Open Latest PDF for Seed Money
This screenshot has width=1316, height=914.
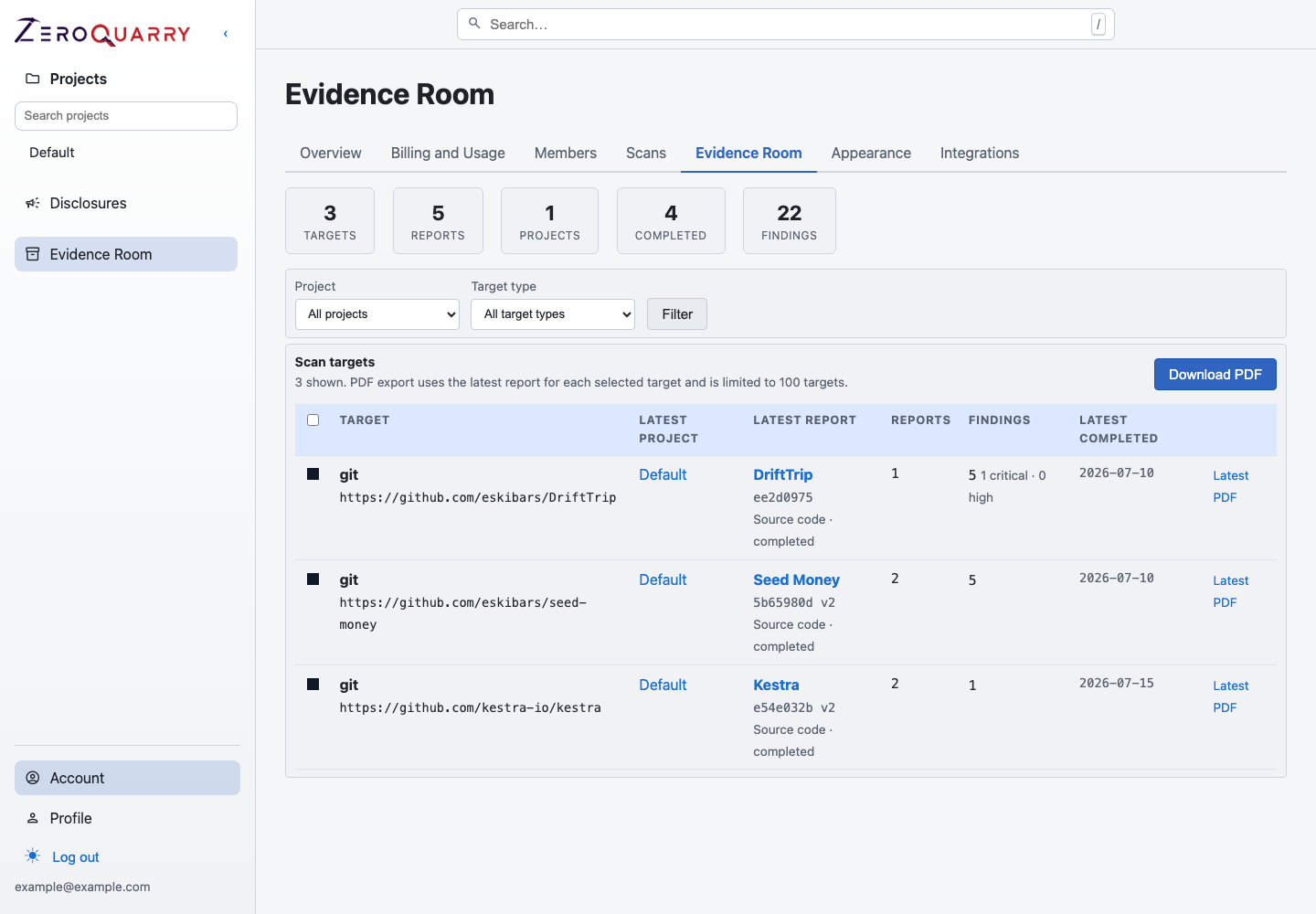[1231, 591]
